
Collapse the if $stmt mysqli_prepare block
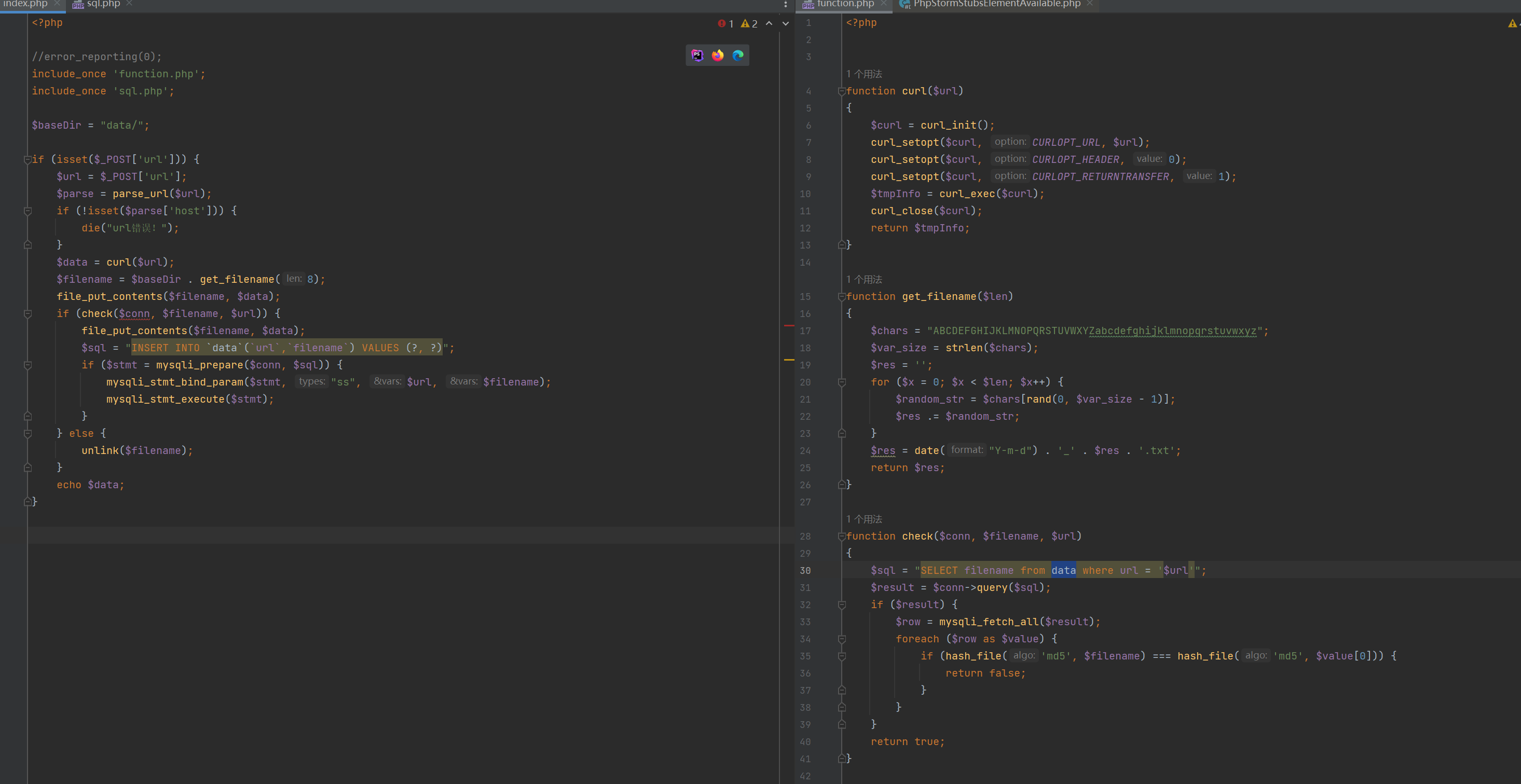[27, 365]
